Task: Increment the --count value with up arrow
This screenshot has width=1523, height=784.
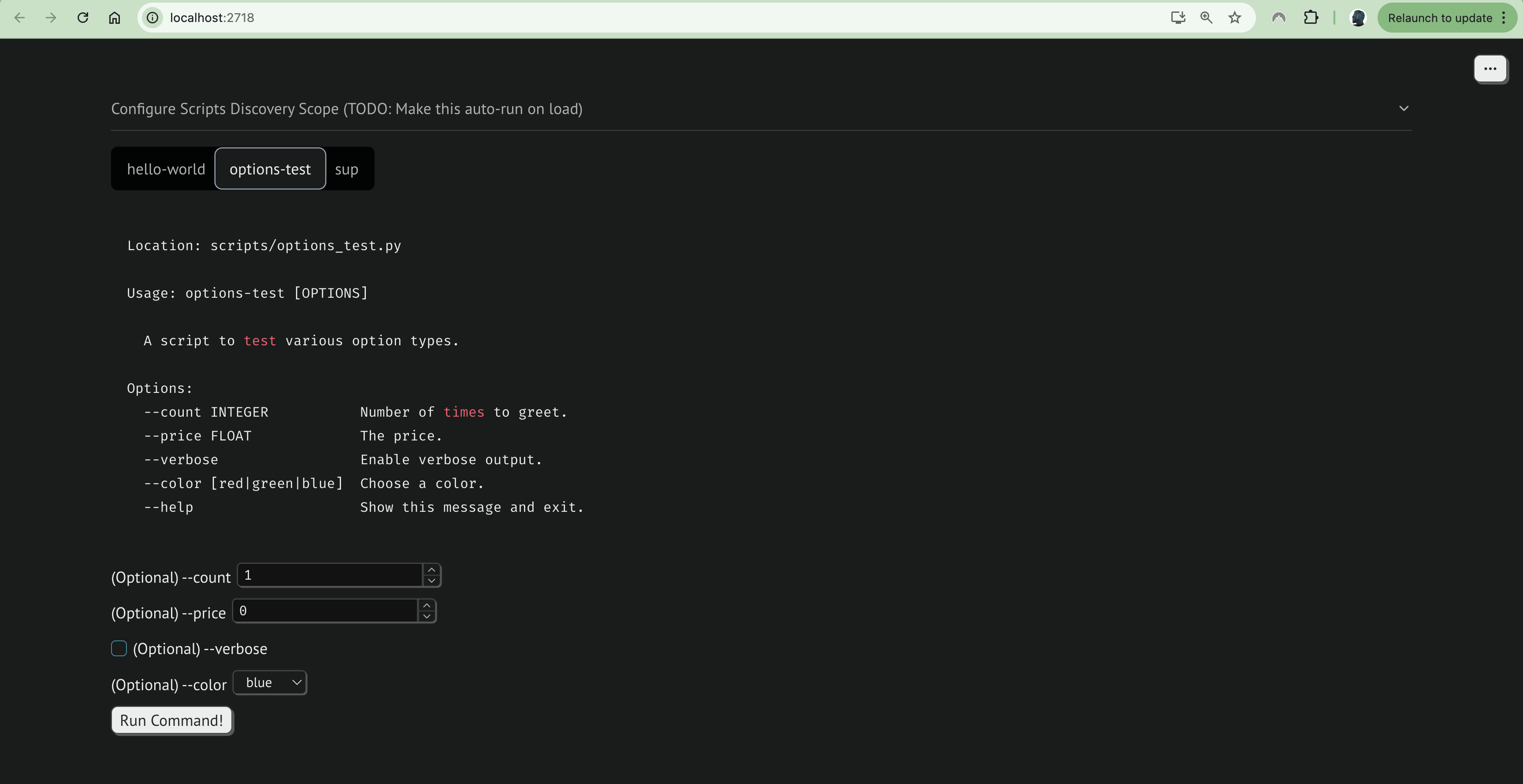Action: pos(431,570)
